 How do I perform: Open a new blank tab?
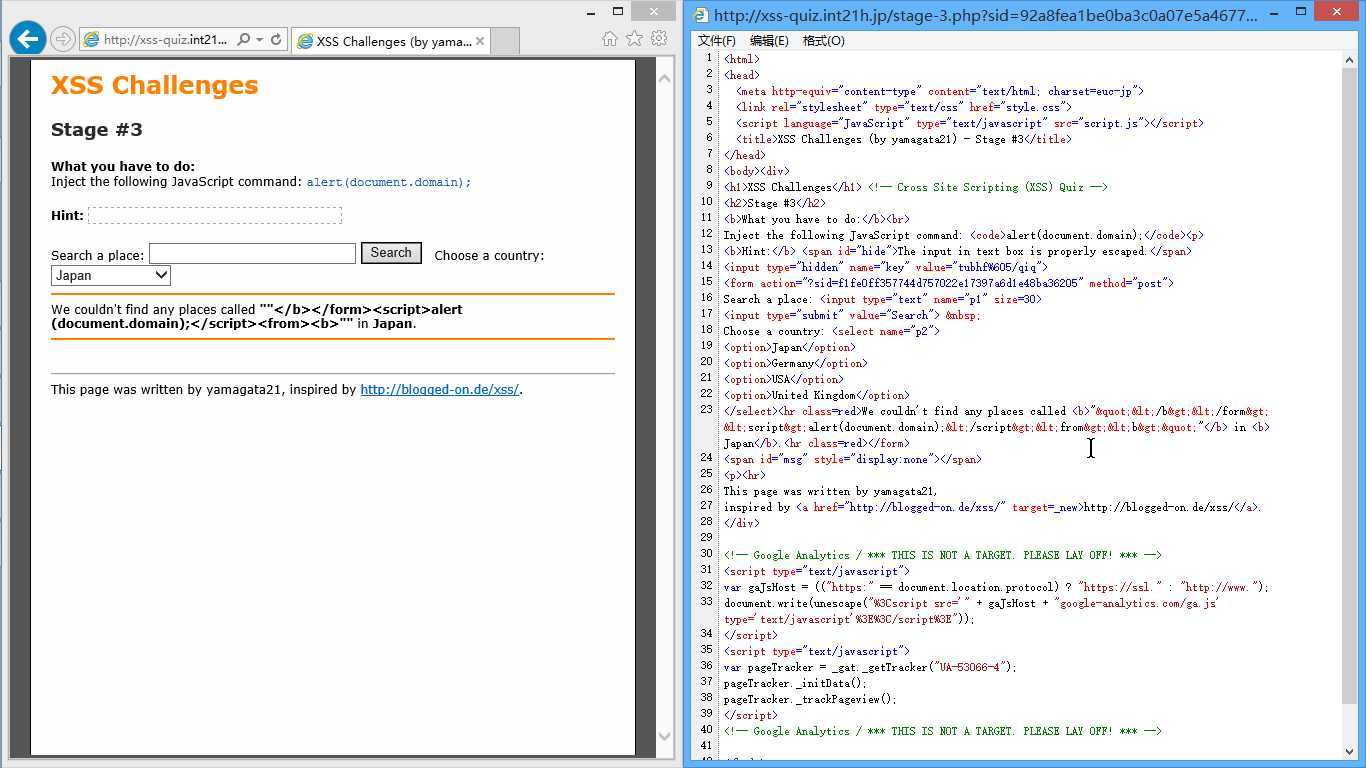(505, 41)
